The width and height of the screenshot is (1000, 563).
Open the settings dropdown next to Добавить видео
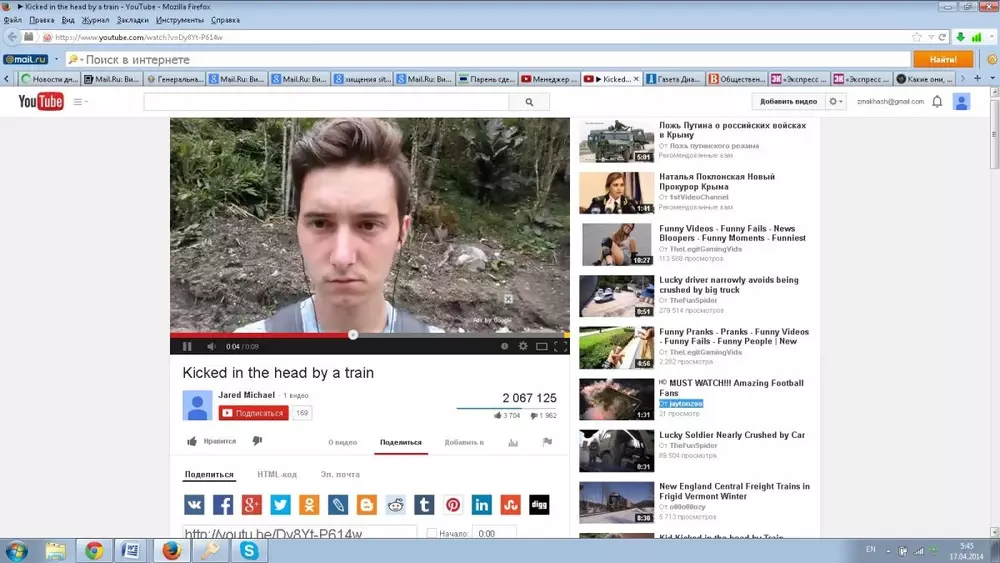(x=836, y=101)
